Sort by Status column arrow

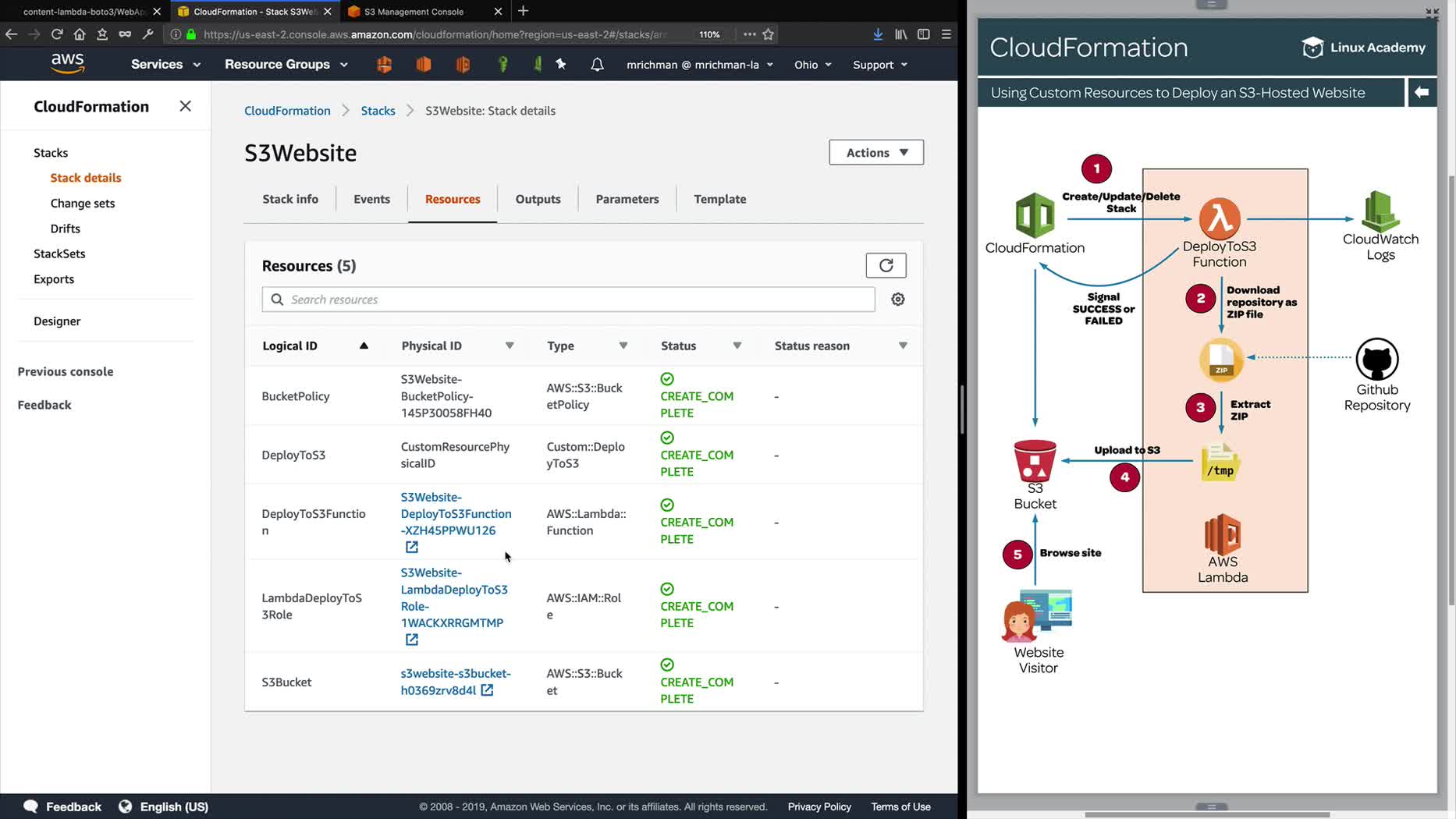click(737, 346)
